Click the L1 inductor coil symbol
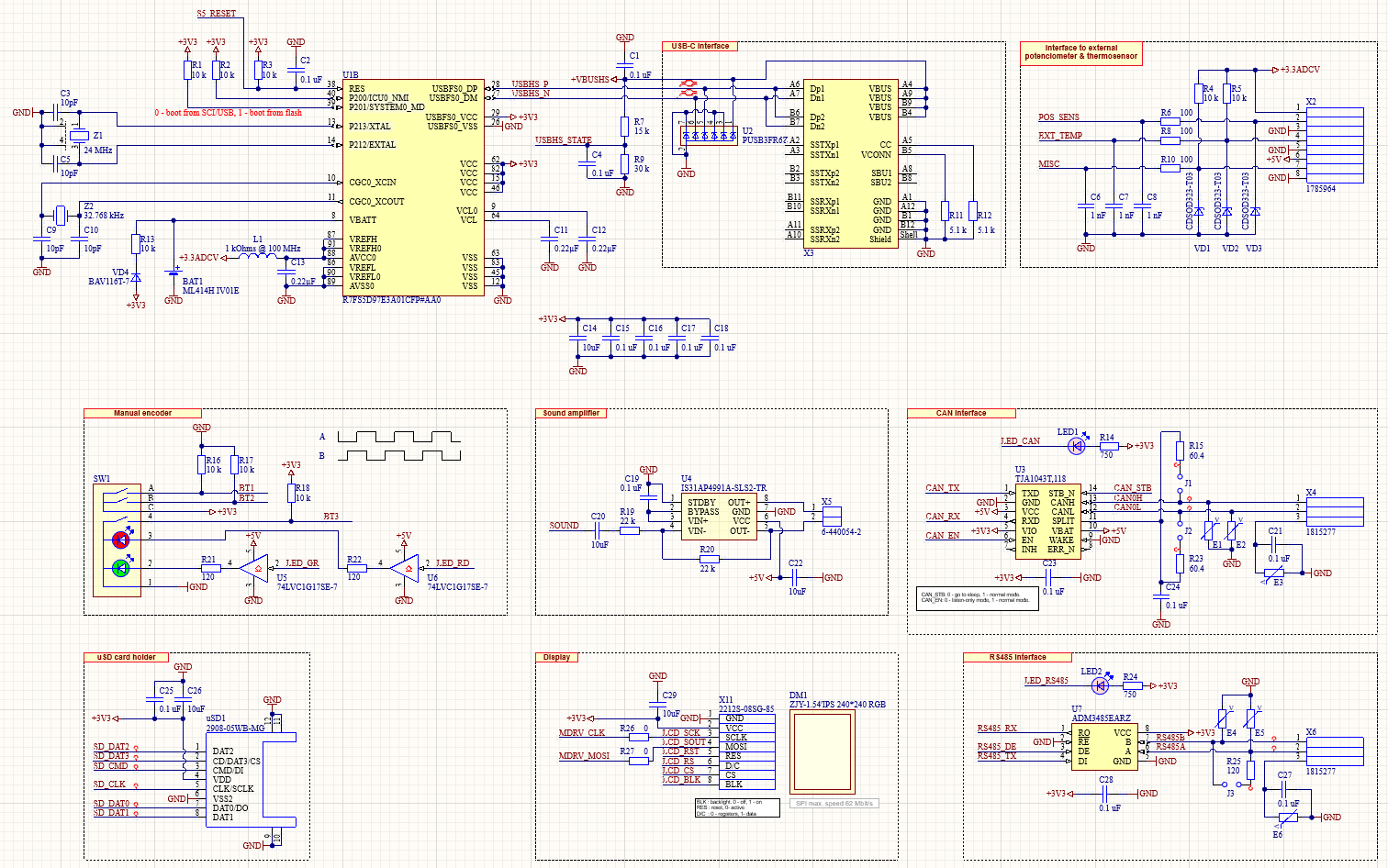This screenshot has width=1388, height=868. coord(258,255)
